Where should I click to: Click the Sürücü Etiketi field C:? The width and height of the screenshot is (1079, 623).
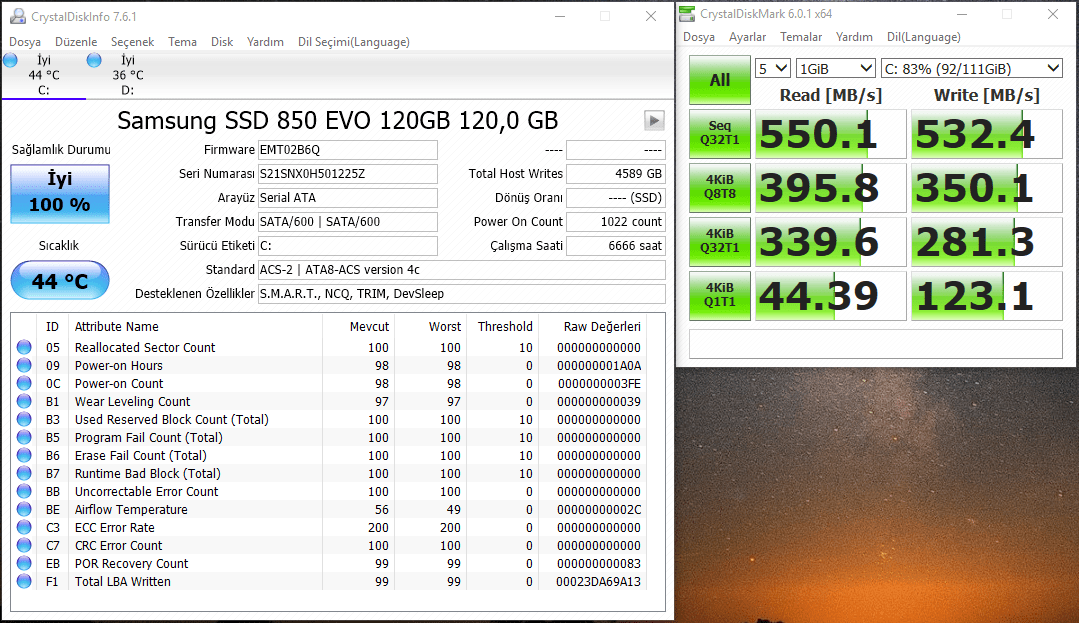coord(348,246)
